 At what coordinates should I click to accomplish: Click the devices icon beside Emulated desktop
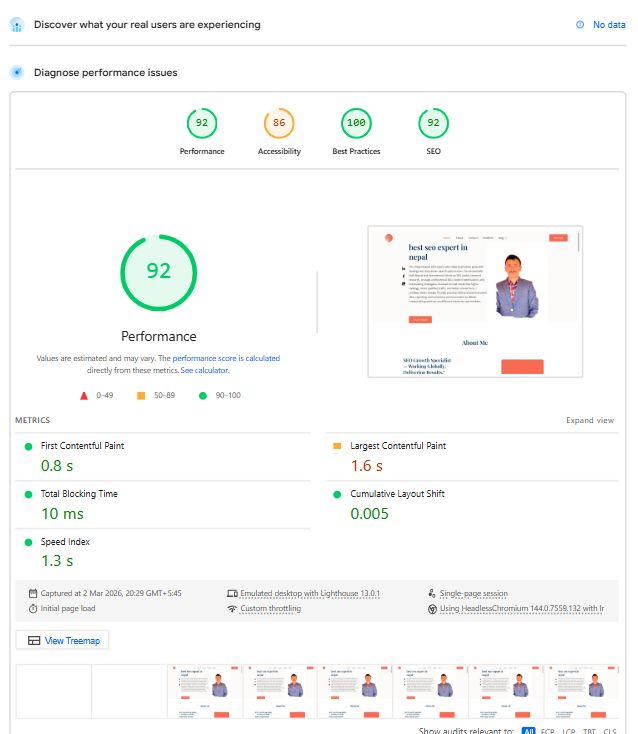pos(232,594)
